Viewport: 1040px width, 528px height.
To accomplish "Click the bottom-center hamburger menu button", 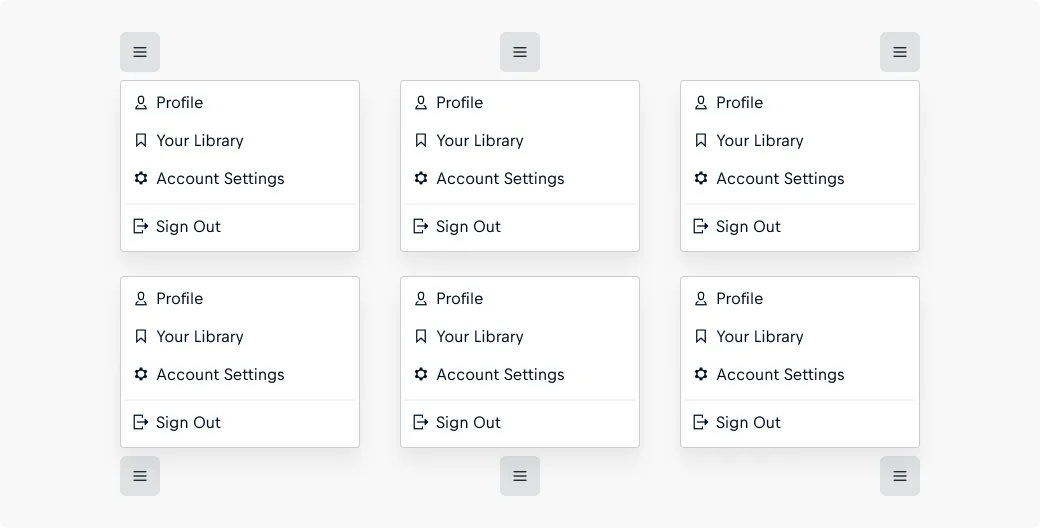I will (x=520, y=476).
